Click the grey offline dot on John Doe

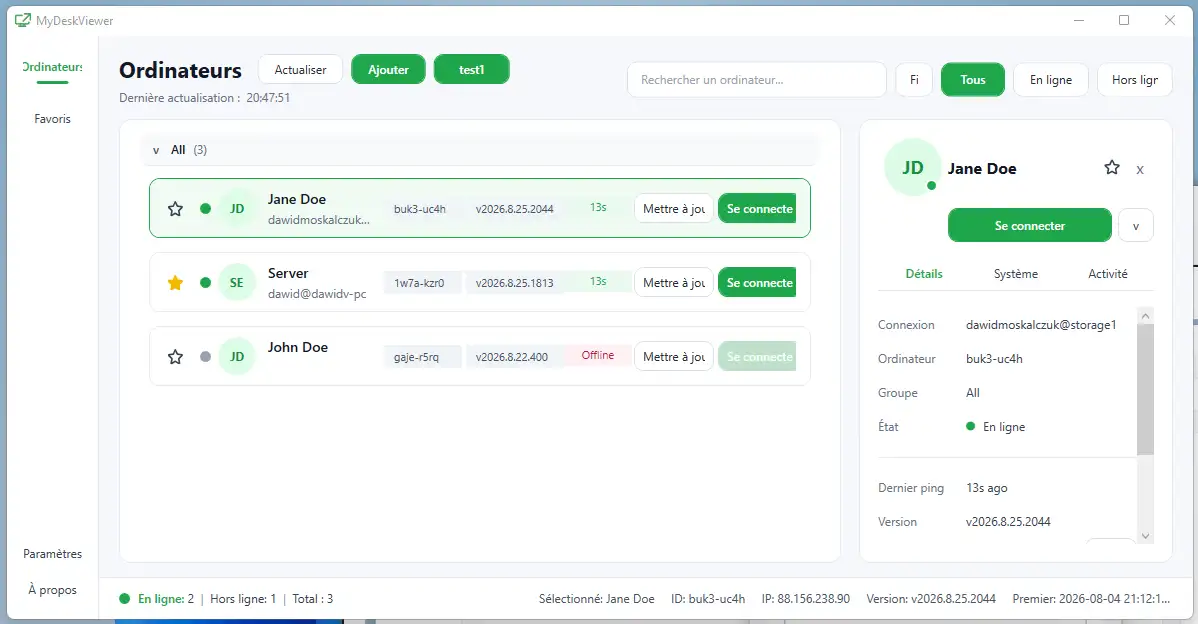(x=205, y=357)
